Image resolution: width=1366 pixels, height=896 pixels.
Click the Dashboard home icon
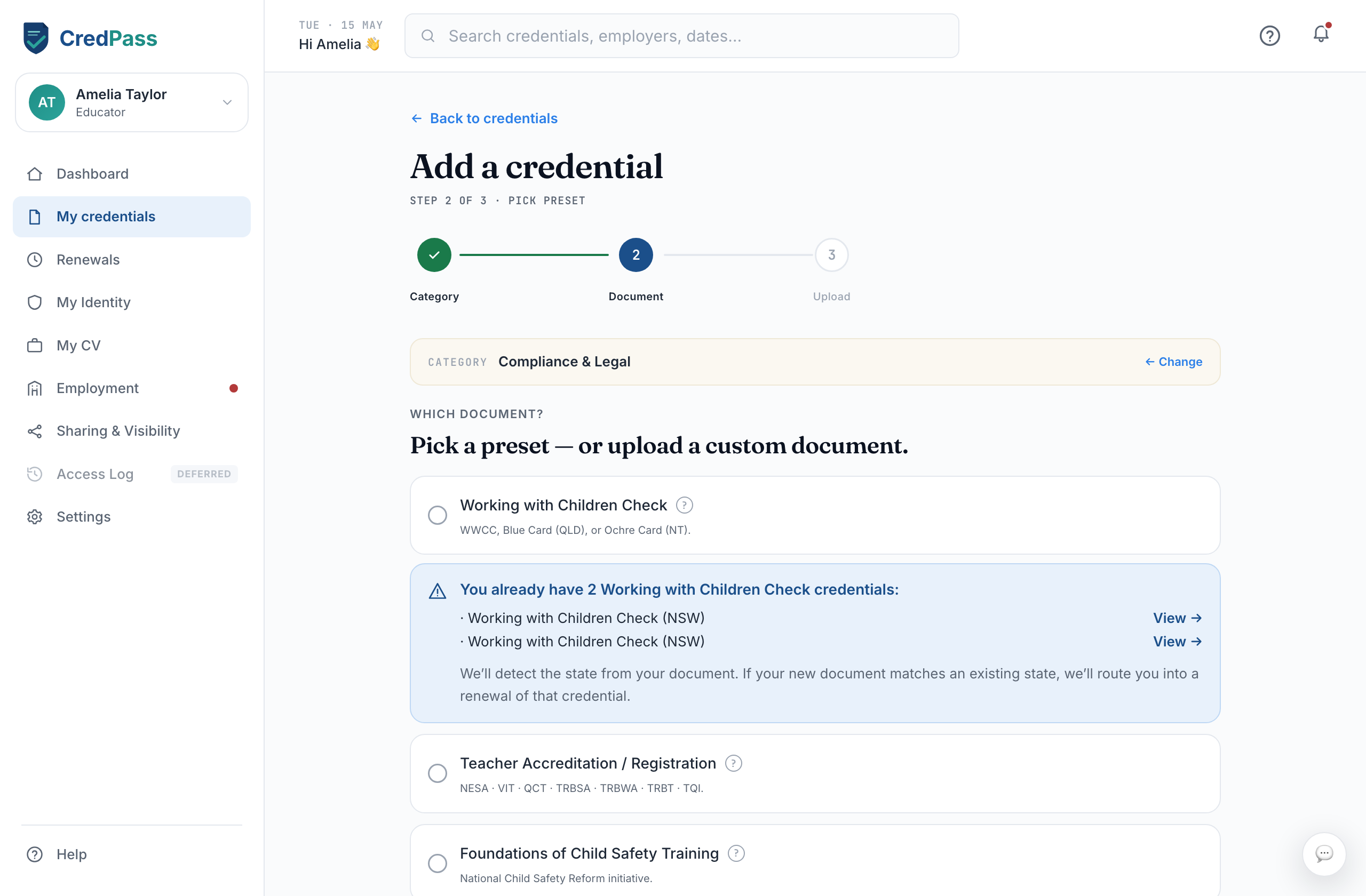[35, 174]
